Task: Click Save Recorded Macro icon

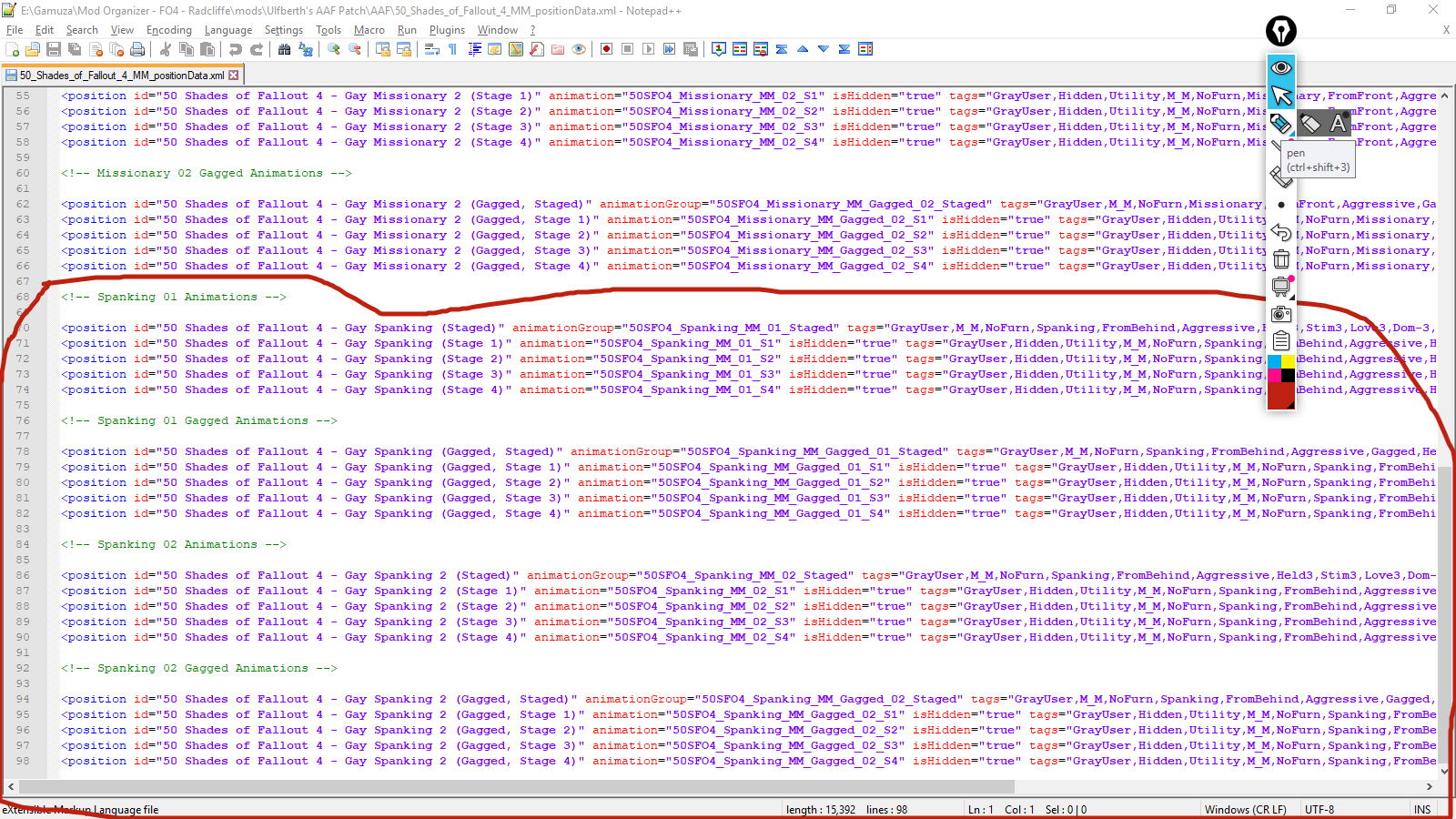Action: click(691, 49)
